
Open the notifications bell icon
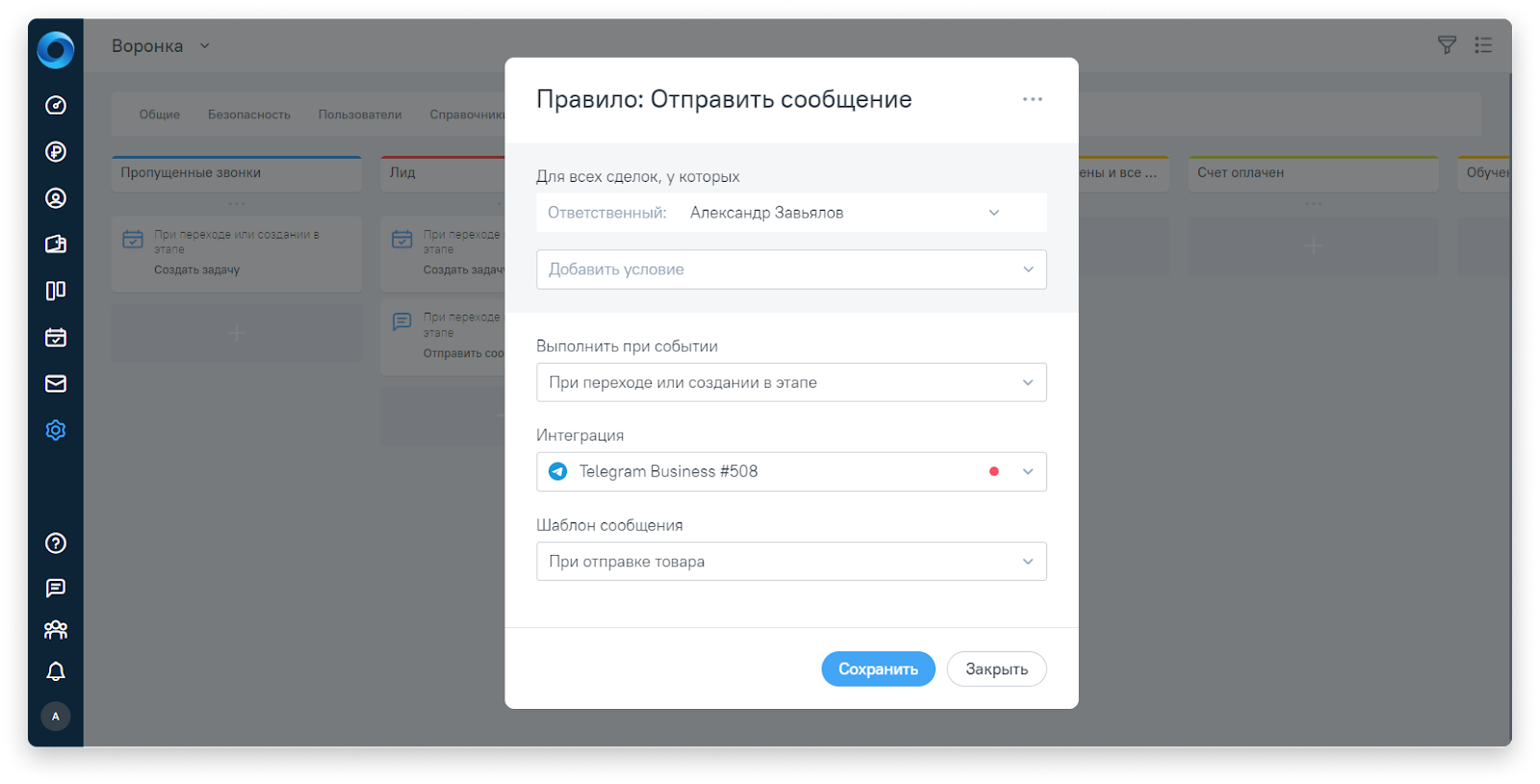coord(56,671)
